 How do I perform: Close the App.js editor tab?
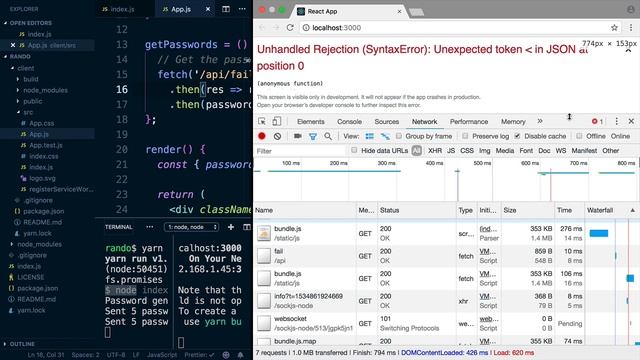tap(208, 9)
